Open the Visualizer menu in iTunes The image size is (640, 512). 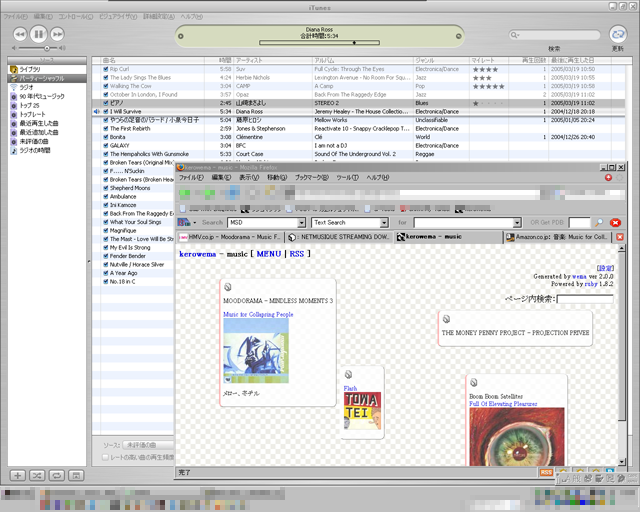[118, 17]
